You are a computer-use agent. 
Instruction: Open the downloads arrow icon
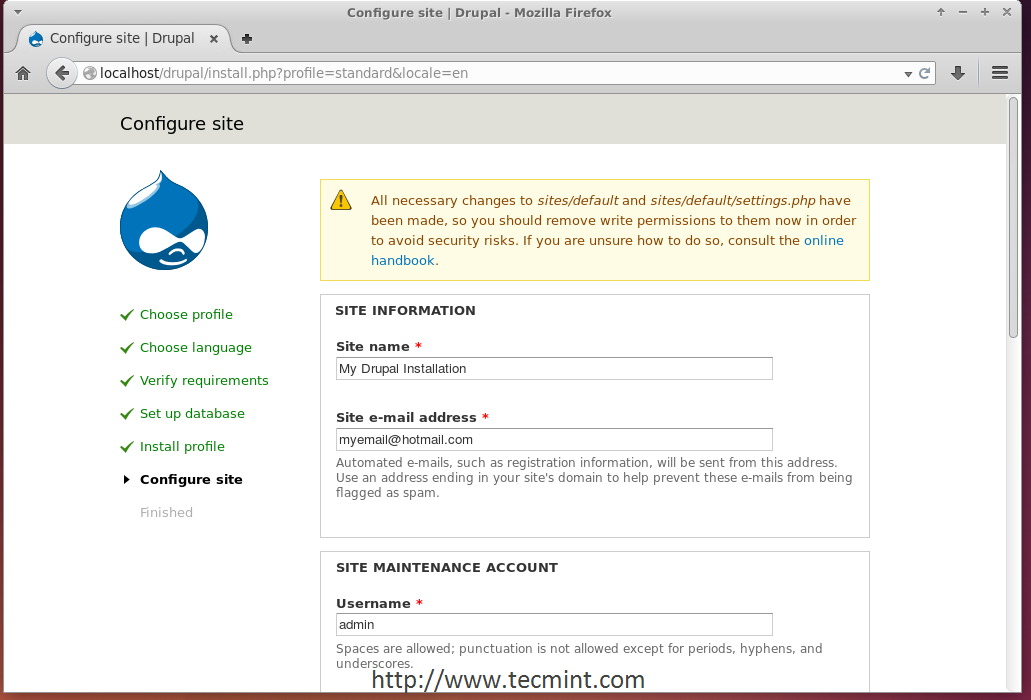(x=958, y=73)
